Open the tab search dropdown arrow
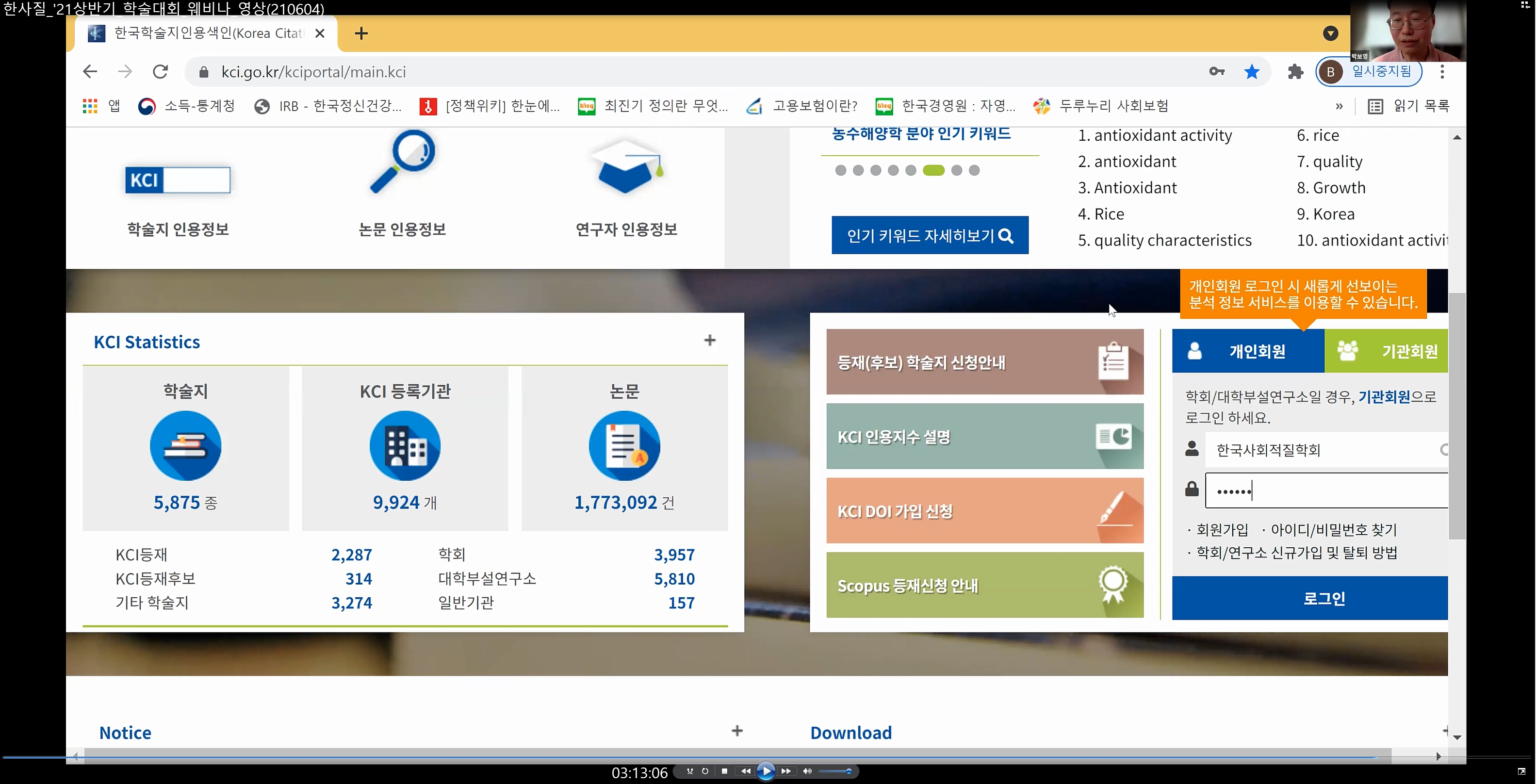The width and height of the screenshot is (1536, 784). click(1330, 33)
